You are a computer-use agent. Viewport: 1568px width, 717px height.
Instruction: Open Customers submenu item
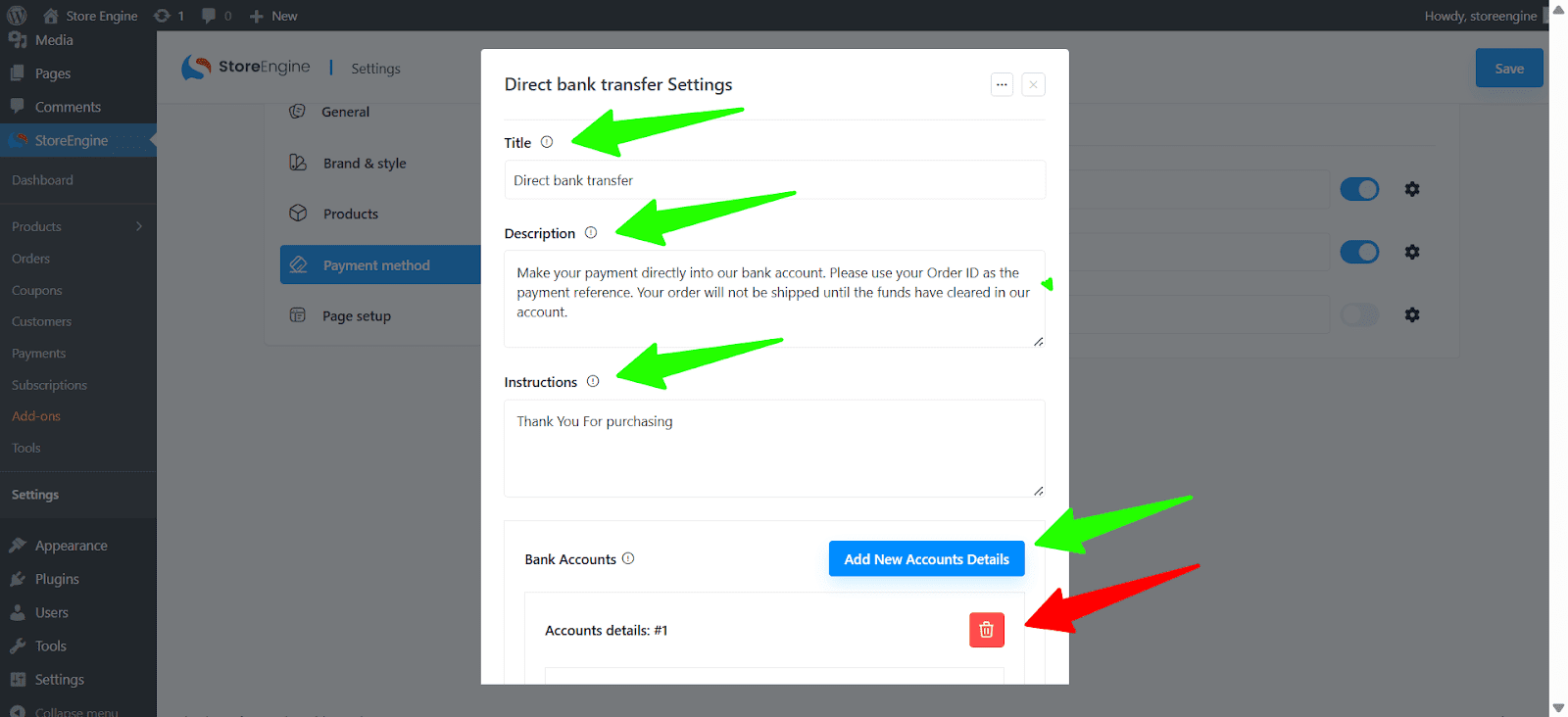(41, 321)
